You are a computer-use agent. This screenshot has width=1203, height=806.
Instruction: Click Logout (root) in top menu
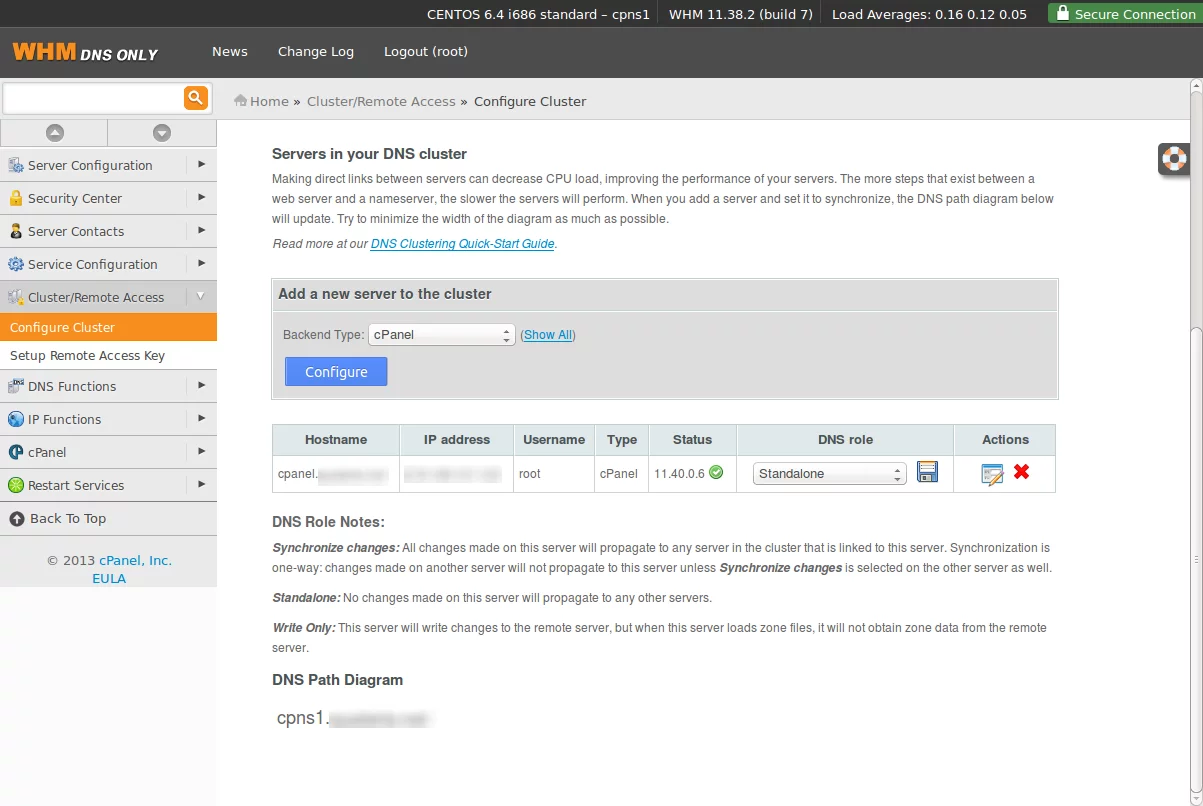coord(426,52)
